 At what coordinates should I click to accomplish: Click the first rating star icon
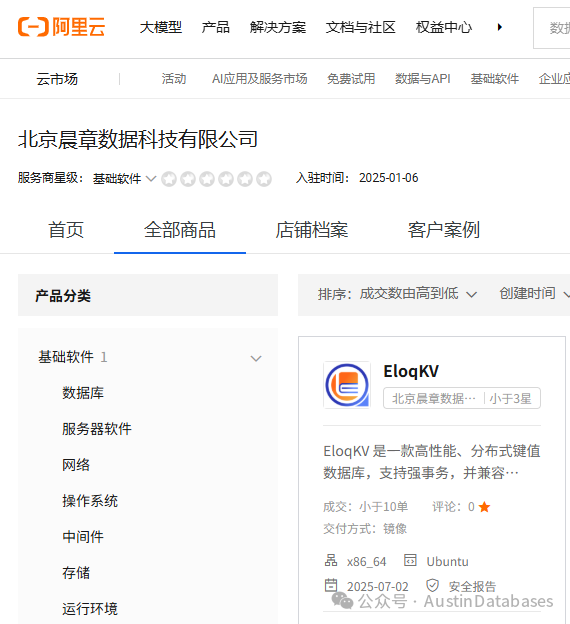(169, 179)
